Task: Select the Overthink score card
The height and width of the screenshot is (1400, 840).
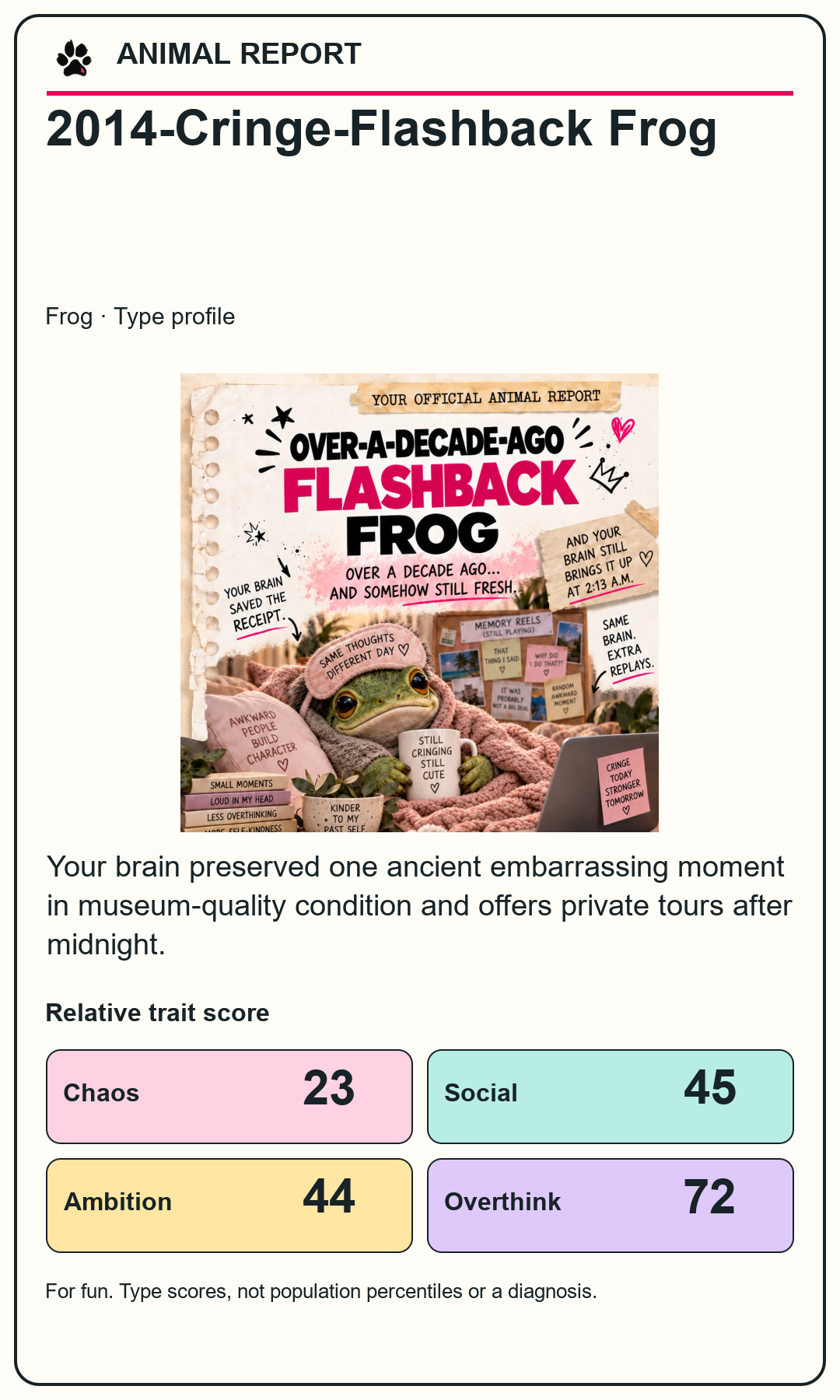Action: 611,1206
